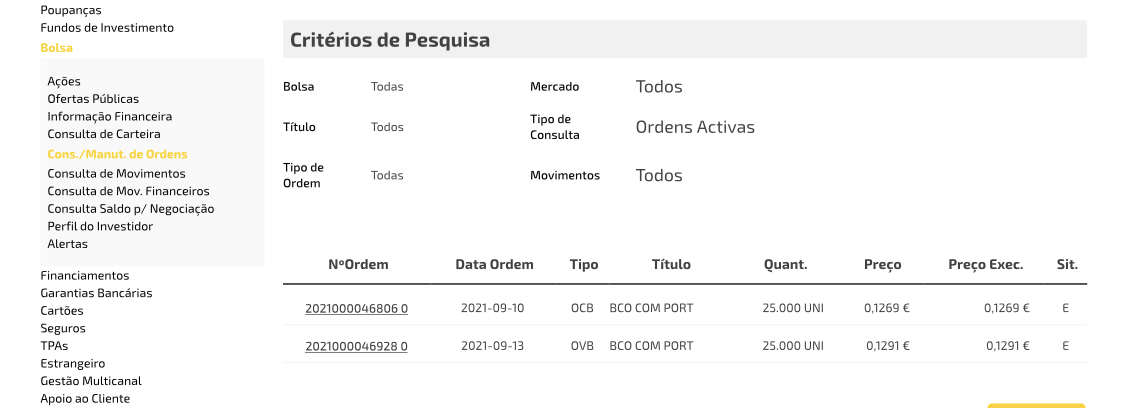Screen dimensions: 1125x408
Task: Select Seguros in the side menu
Action: (63, 328)
